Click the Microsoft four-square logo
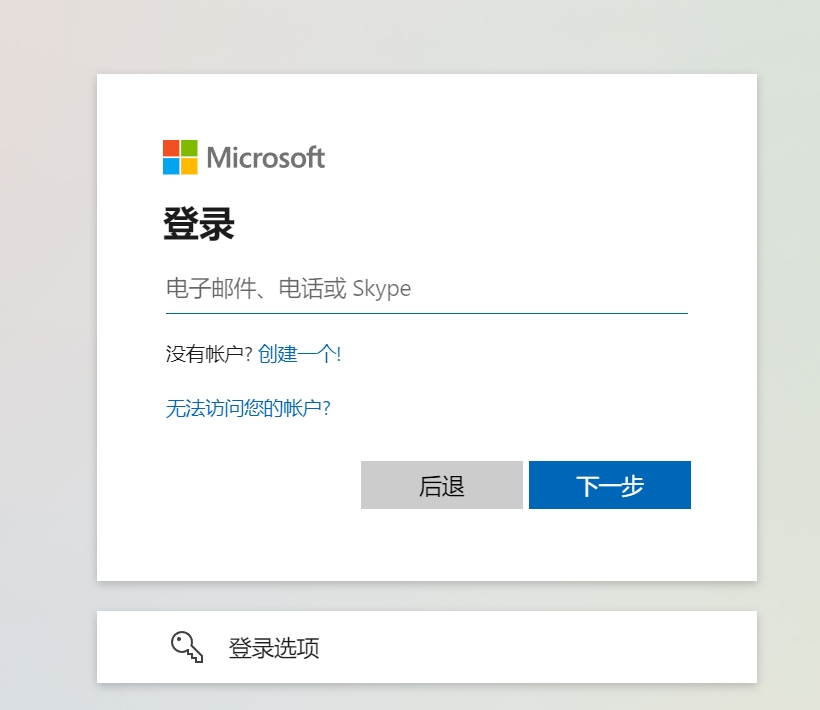 [180, 157]
